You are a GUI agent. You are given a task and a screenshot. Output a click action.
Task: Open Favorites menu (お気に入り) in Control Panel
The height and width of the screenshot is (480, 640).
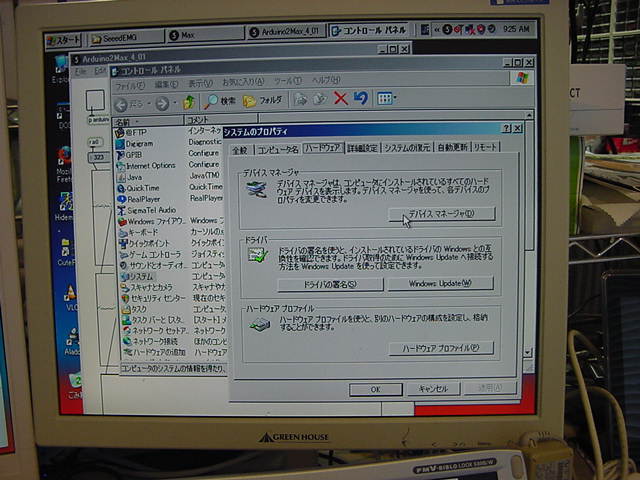243,82
